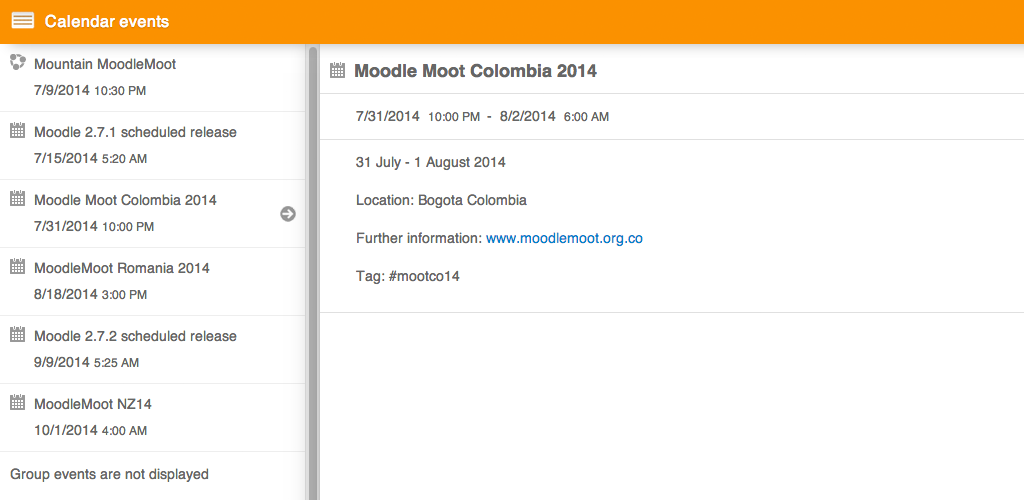Select Moodle 2.7.1 scheduled release event
The width and height of the screenshot is (1024, 500).
click(152, 146)
